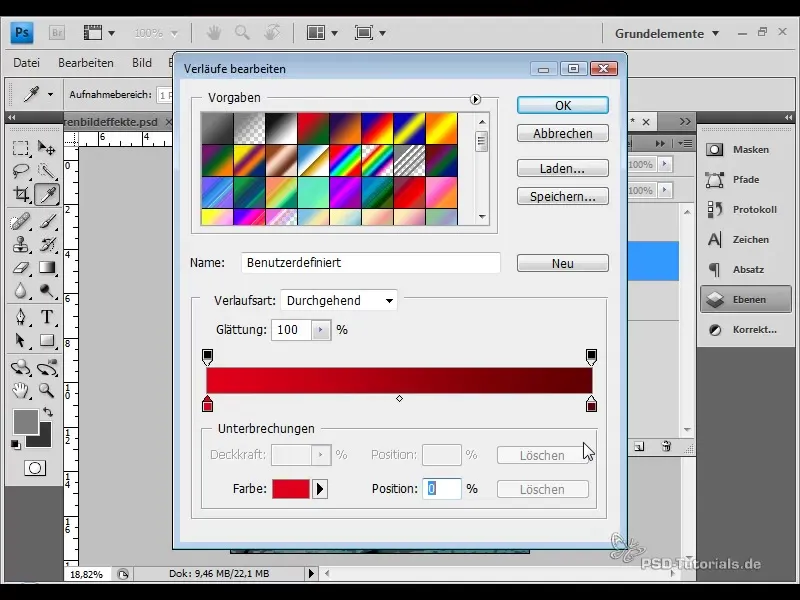The height and width of the screenshot is (600, 800).
Task: Click the Speichern... button
Action: 563,196
